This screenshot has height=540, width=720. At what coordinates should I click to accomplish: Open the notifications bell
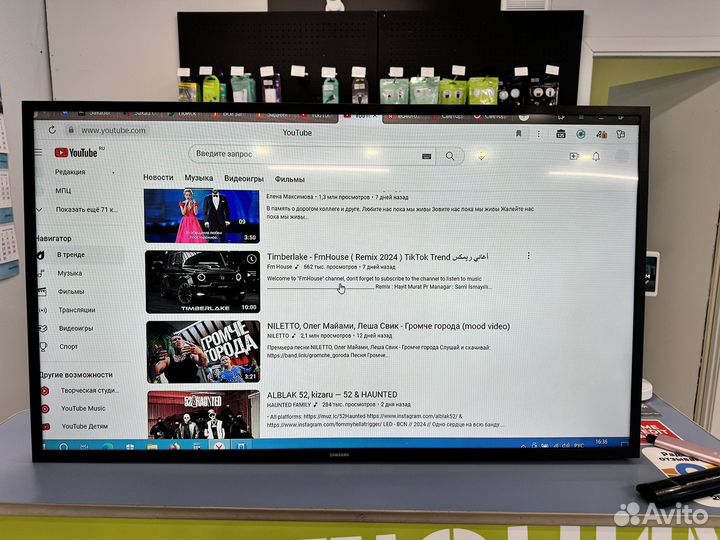(596, 157)
